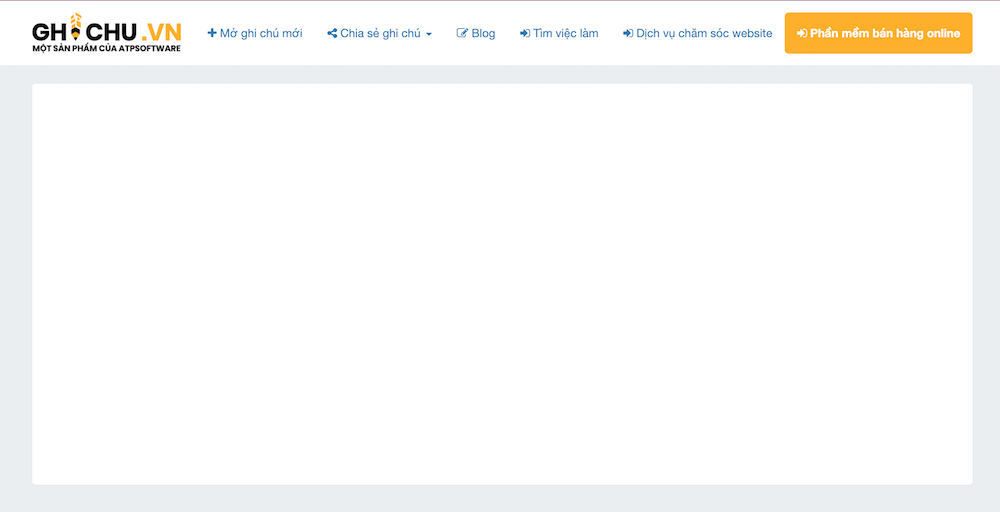Click the Phần mềm bán hàng online button

pos(878,33)
